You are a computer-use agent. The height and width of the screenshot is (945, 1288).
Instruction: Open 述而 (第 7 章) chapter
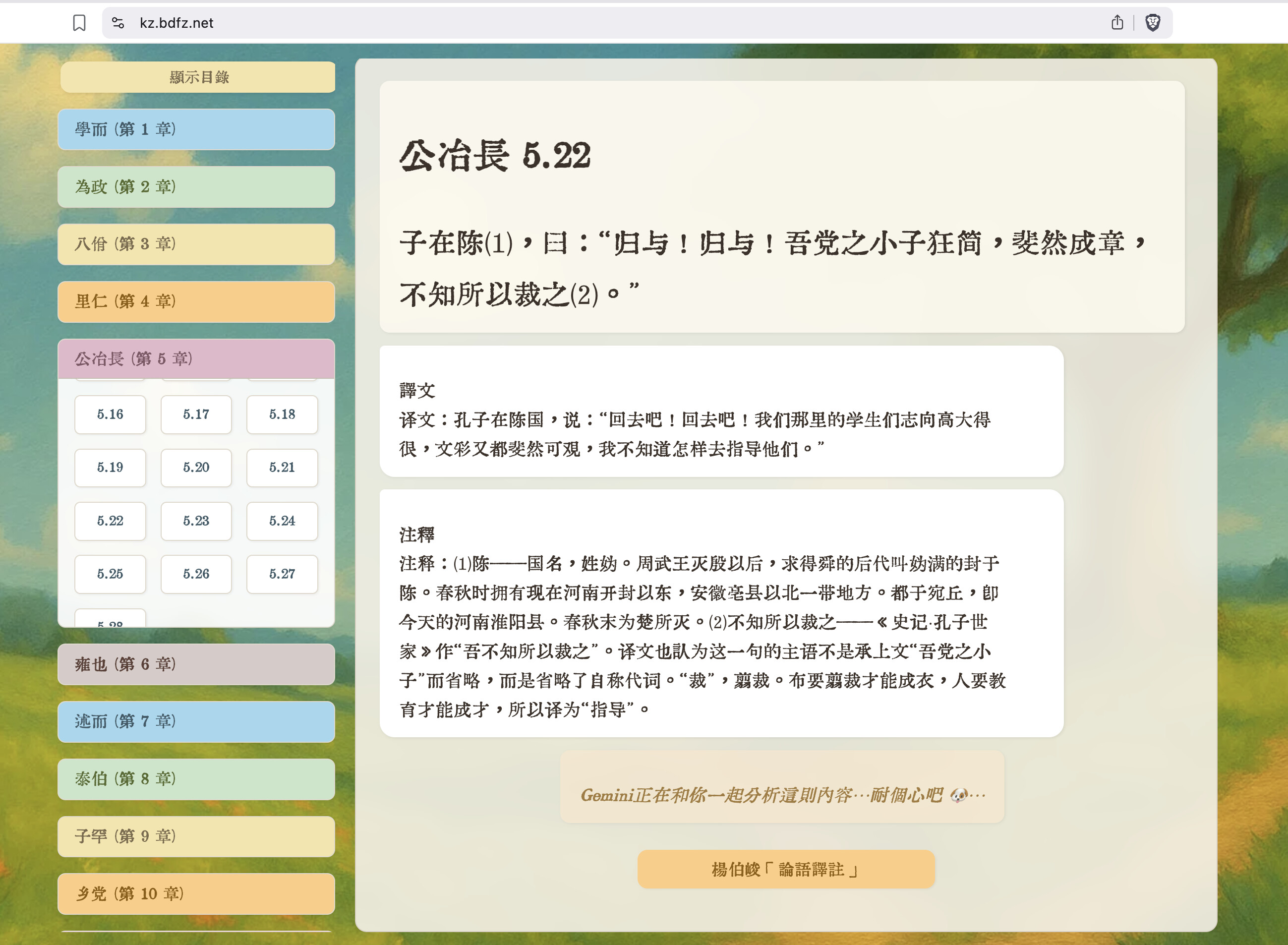click(x=196, y=721)
